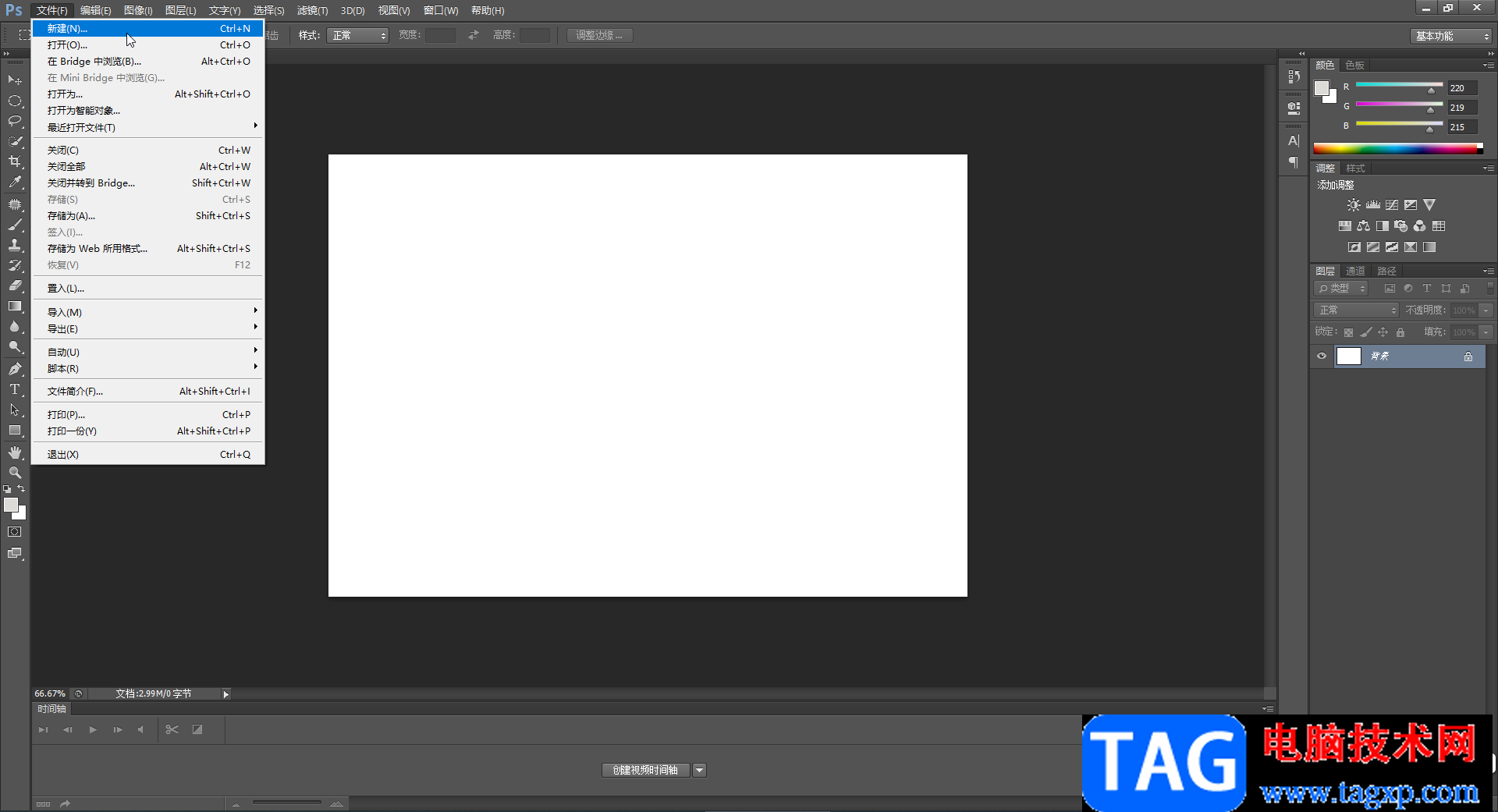This screenshot has height=812, width=1498.
Task: Open the 类型 layer filter dropdown
Action: pyautogui.click(x=1341, y=289)
